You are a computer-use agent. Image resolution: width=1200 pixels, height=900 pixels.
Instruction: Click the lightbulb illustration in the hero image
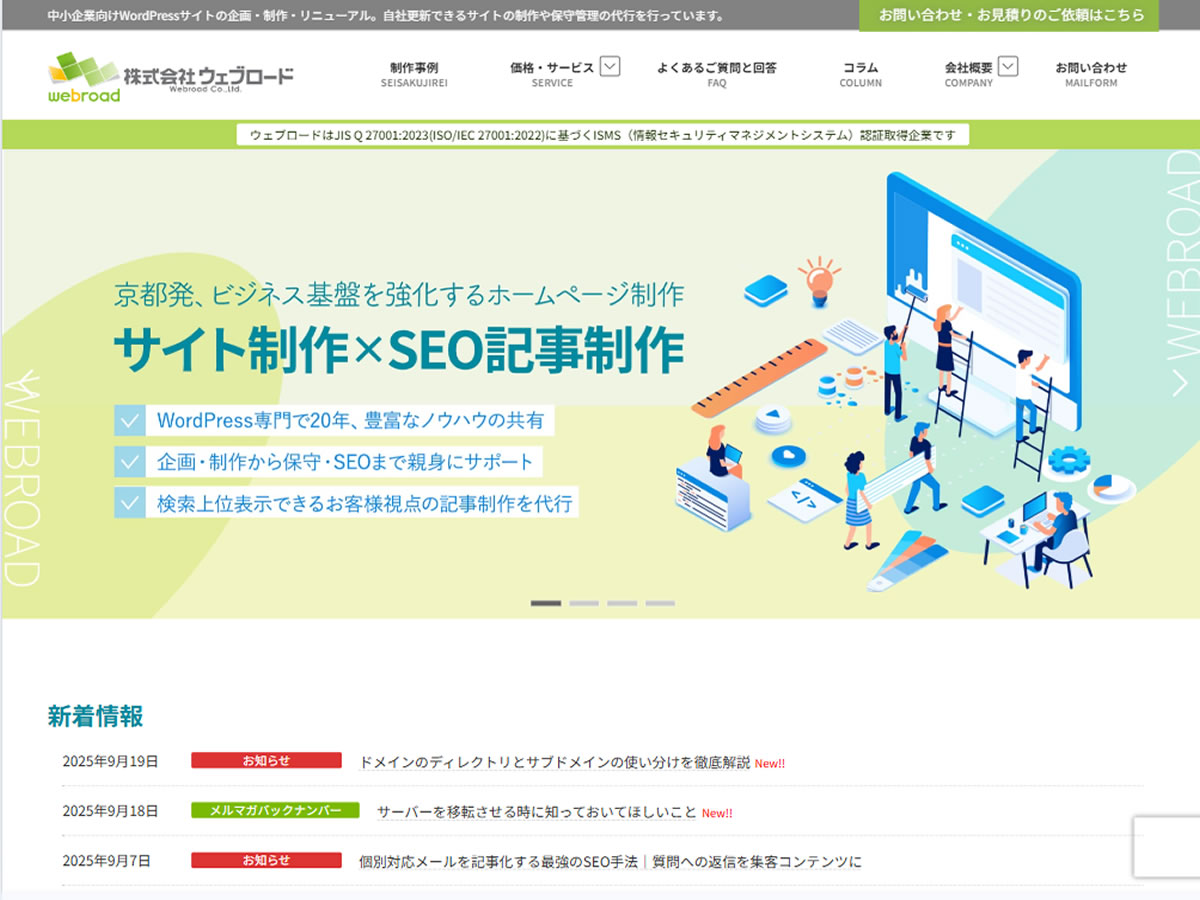pos(820,283)
